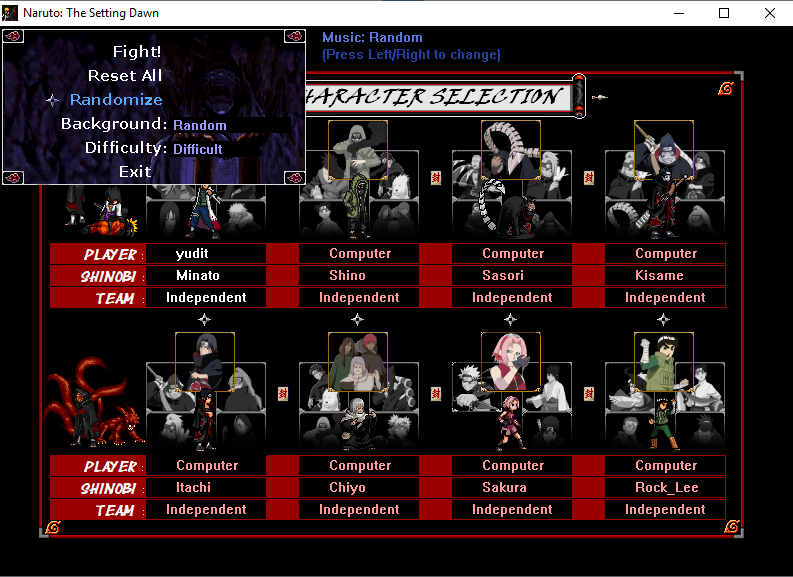Image resolution: width=793 pixels, height=577 pixels.
Task: Toggle Rock_Lee's player type Computer
Action: coord(665,465)
